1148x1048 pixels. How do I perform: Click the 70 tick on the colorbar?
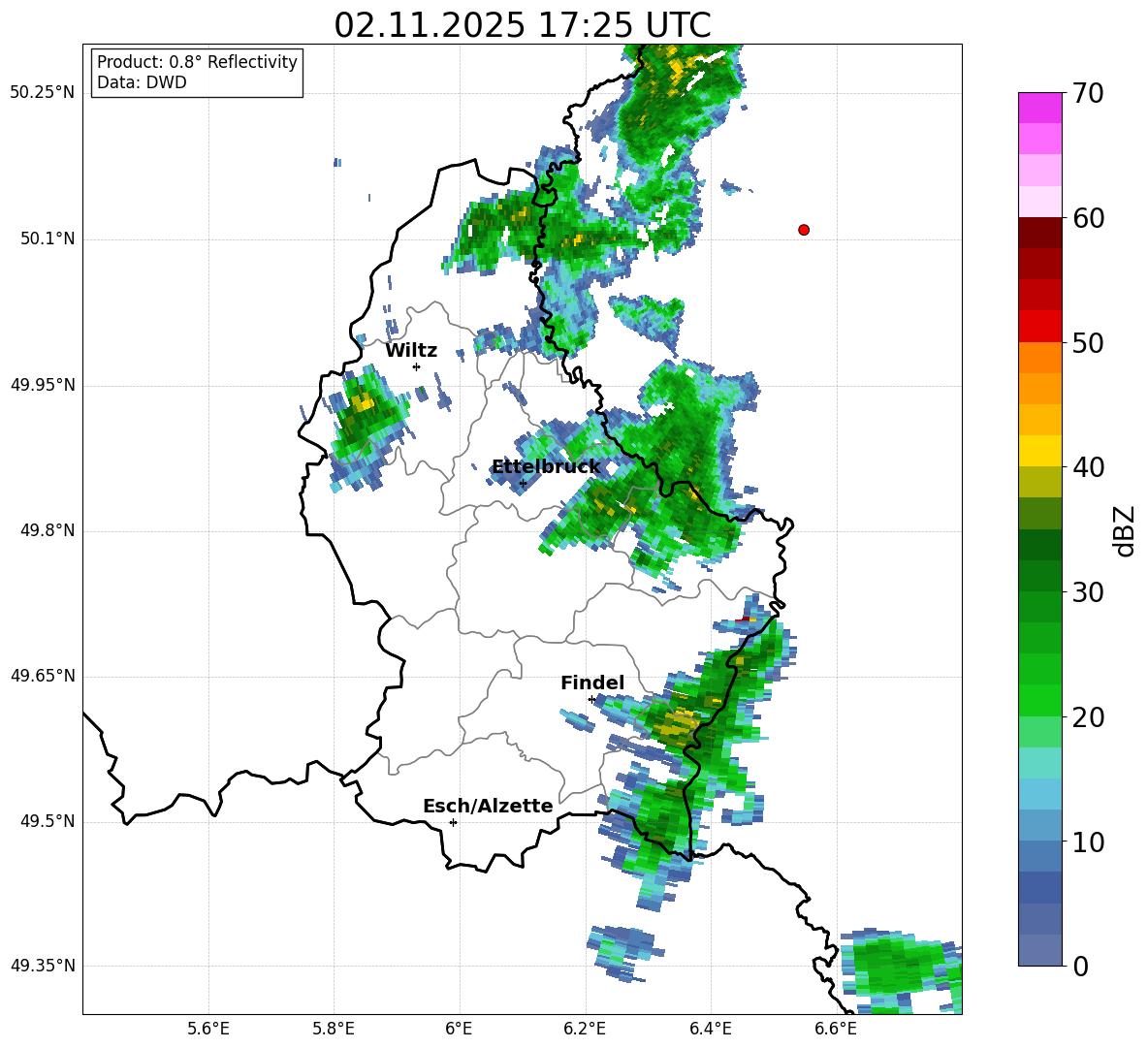tap(1087, 93)
